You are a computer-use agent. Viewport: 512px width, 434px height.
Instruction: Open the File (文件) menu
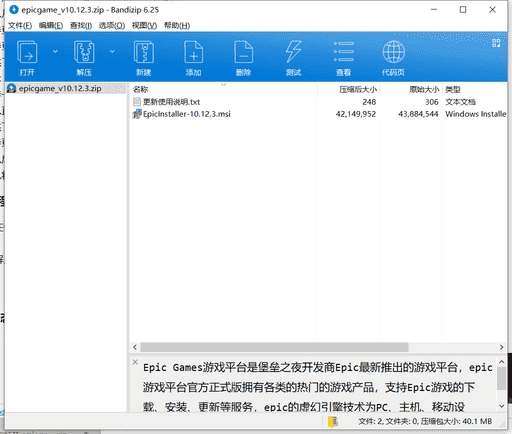[20, 25]
